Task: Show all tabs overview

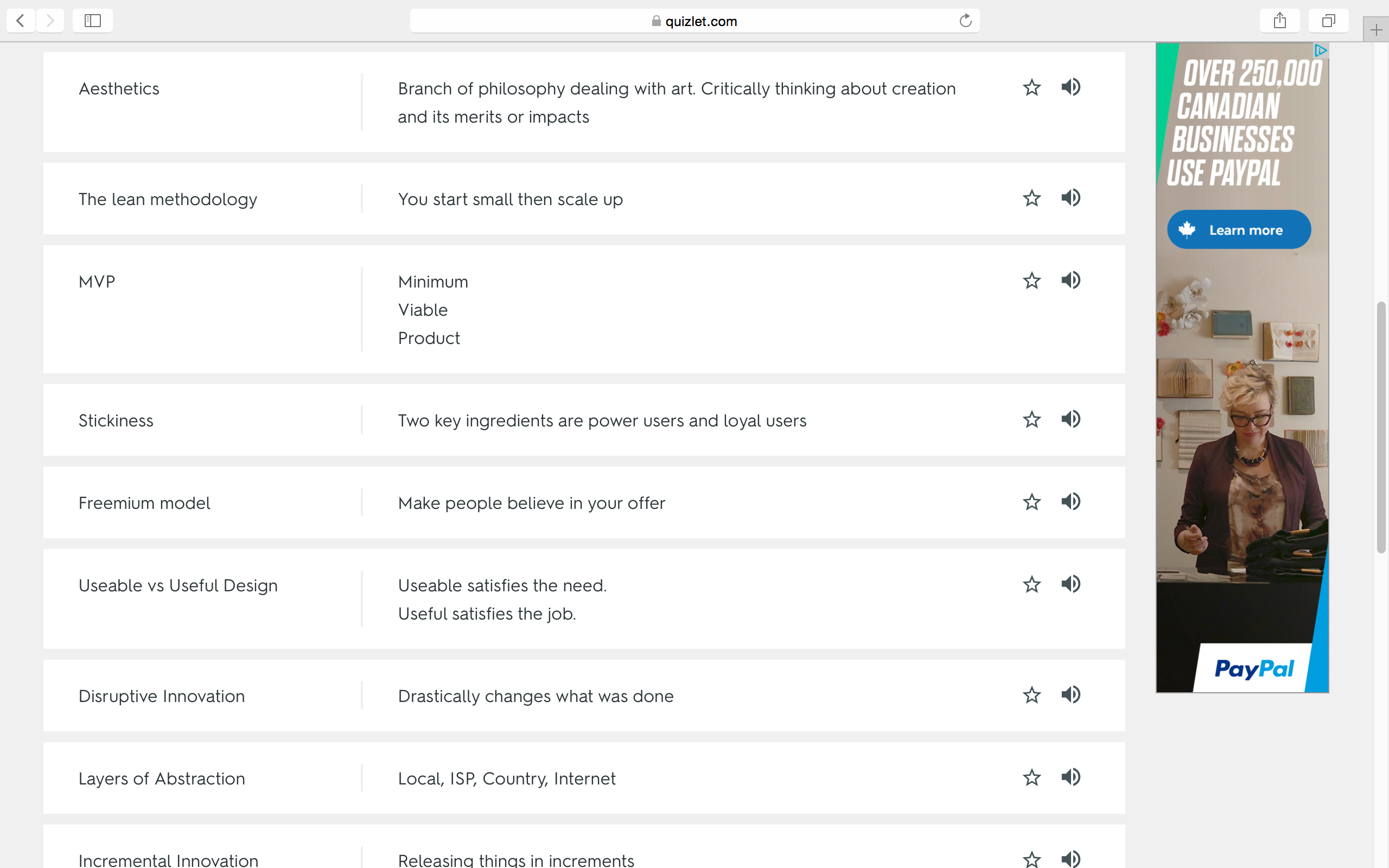Action: (x=1328, y=21)
